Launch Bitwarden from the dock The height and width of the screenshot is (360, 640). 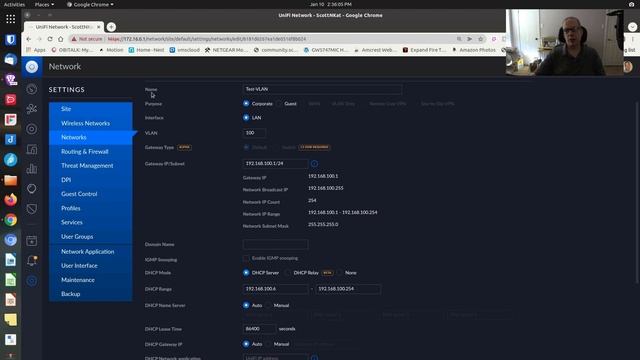(x=11, y=39)
